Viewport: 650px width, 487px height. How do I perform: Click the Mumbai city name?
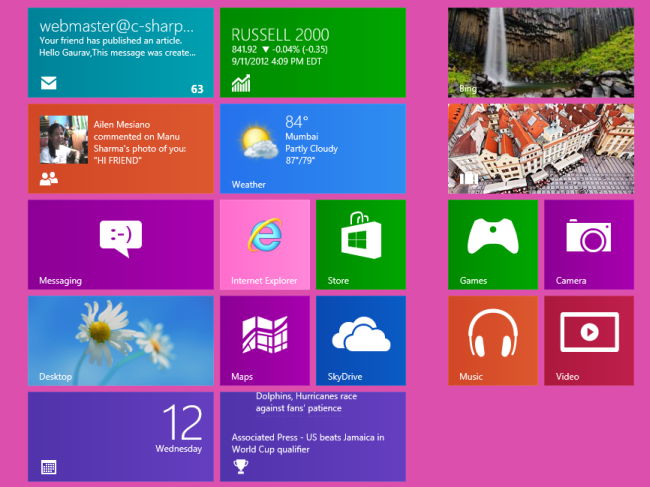click(x=301, y=136)
